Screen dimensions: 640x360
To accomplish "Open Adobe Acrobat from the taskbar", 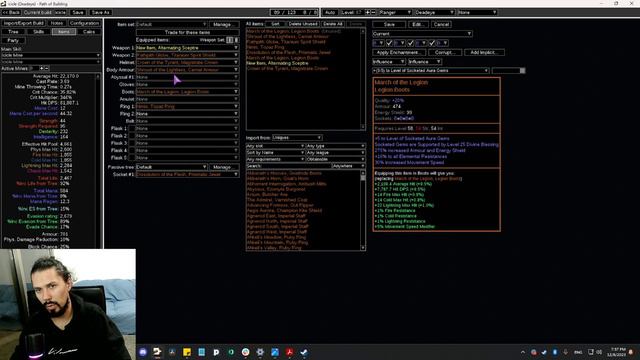I will tap(289, 352).
